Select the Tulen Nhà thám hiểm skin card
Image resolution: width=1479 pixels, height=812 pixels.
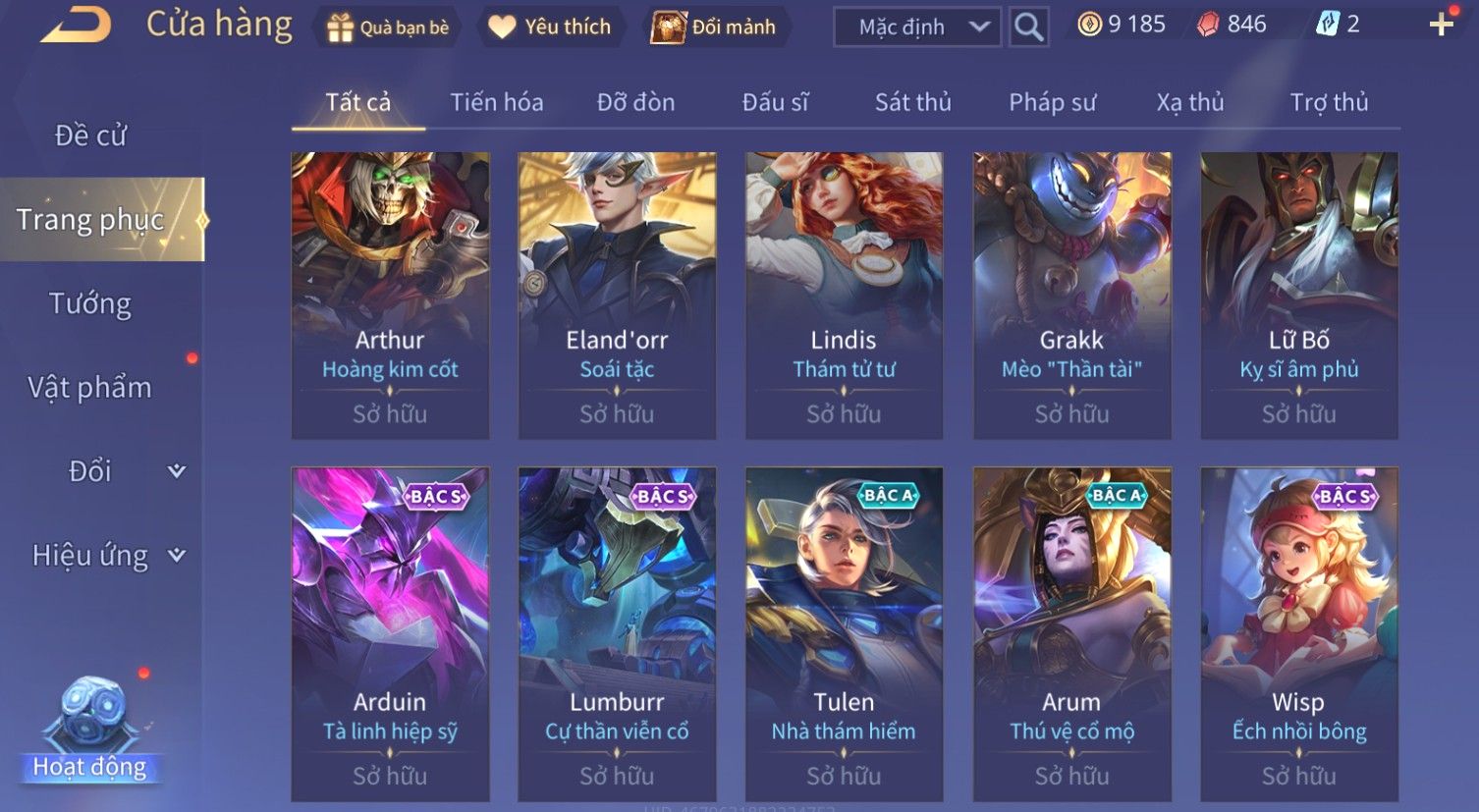point(844,634)
